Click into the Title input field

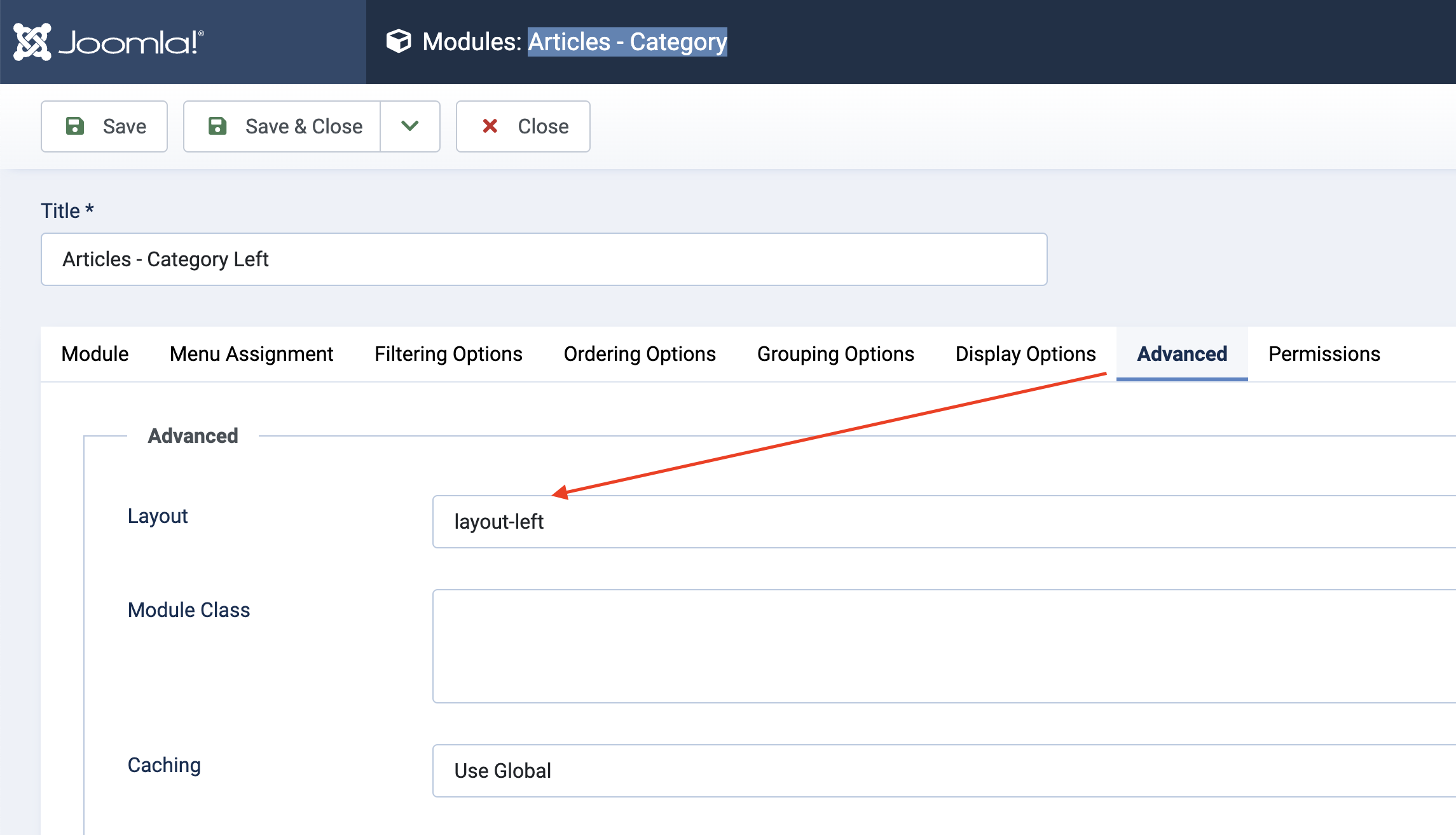tap(544, 259)
